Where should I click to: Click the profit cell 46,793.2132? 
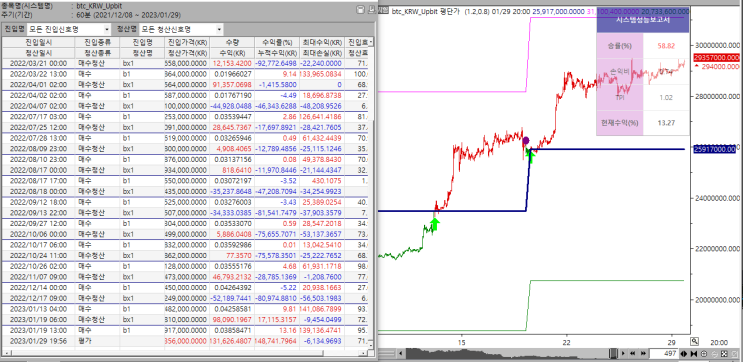[x=232, y=276]
